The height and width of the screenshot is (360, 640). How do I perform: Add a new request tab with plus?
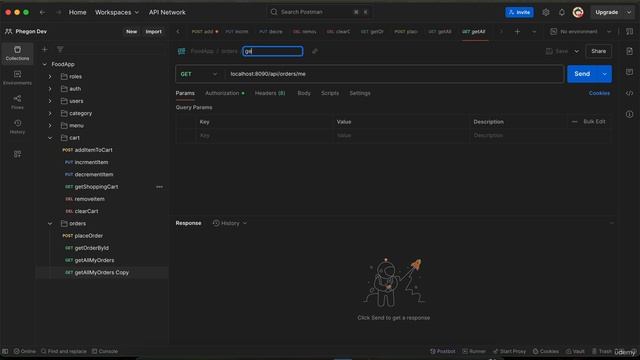point(517,31)
